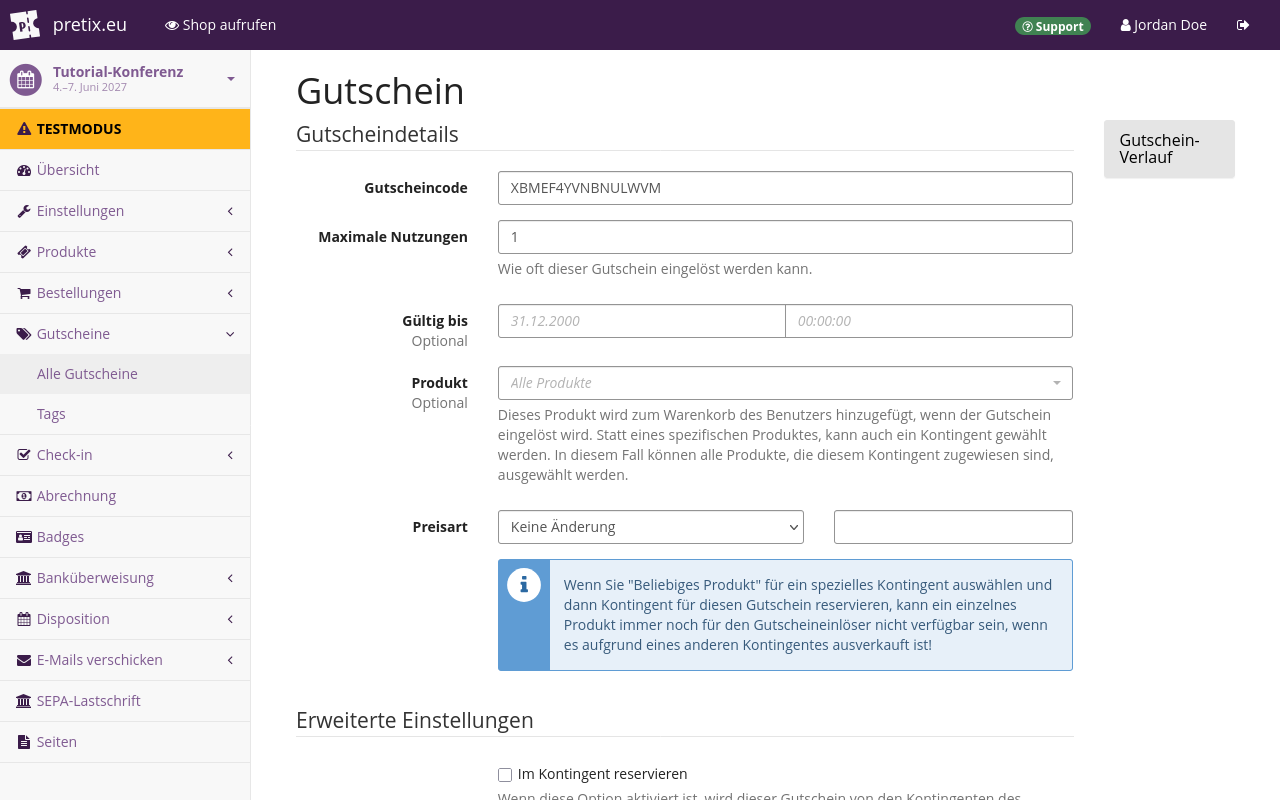
Task: Go to Übersicht in the sidebar
Action: 125,170
